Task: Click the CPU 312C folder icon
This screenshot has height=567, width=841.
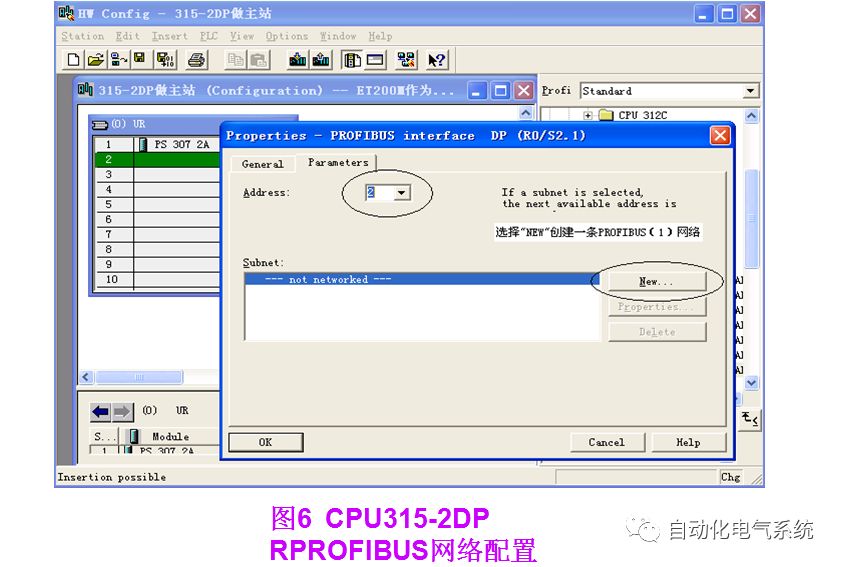Action: pyautogui.click(x=606, y=115)
